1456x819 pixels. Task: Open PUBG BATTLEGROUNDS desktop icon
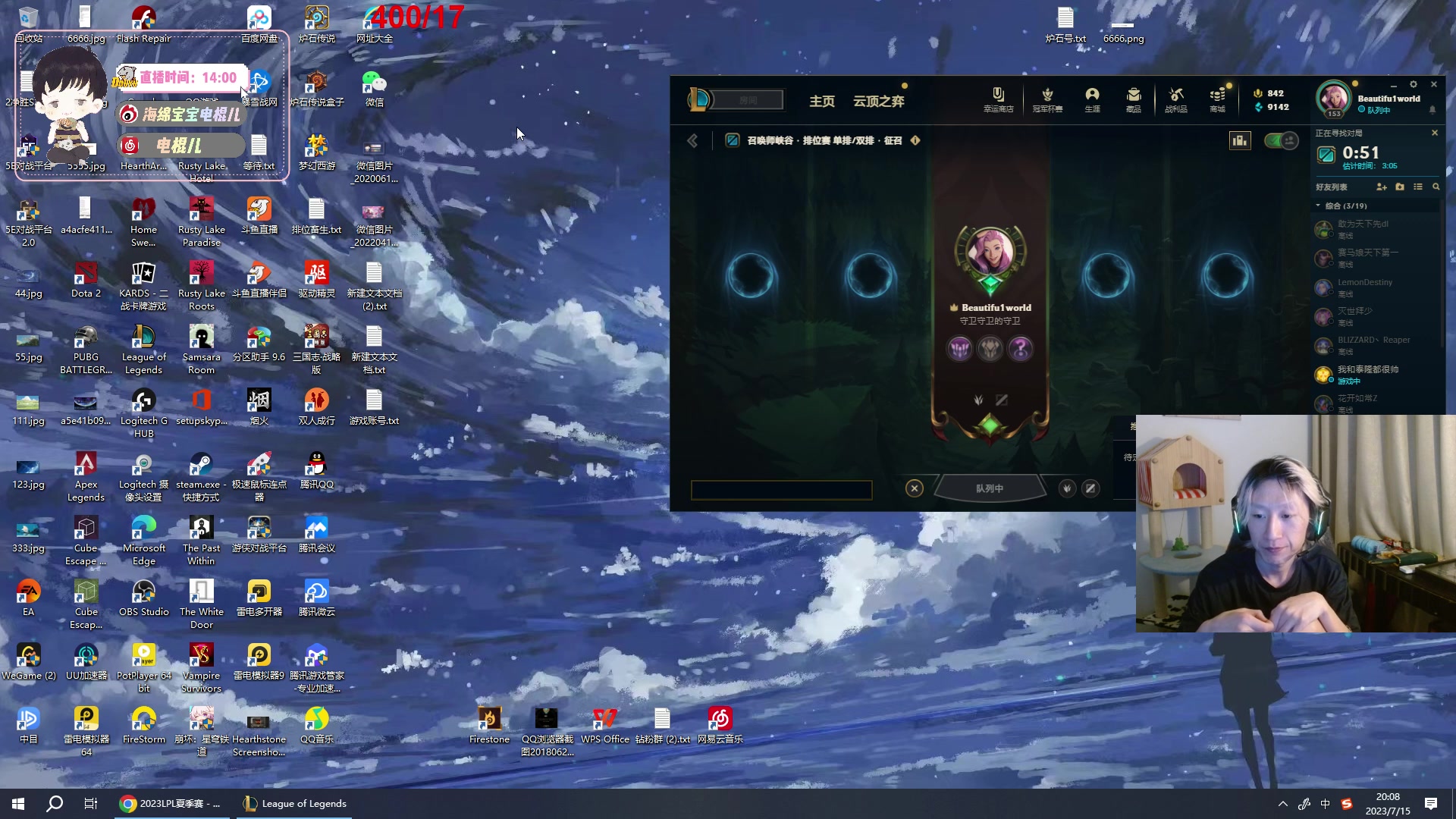pyautogui.click(x=86, y=350)
